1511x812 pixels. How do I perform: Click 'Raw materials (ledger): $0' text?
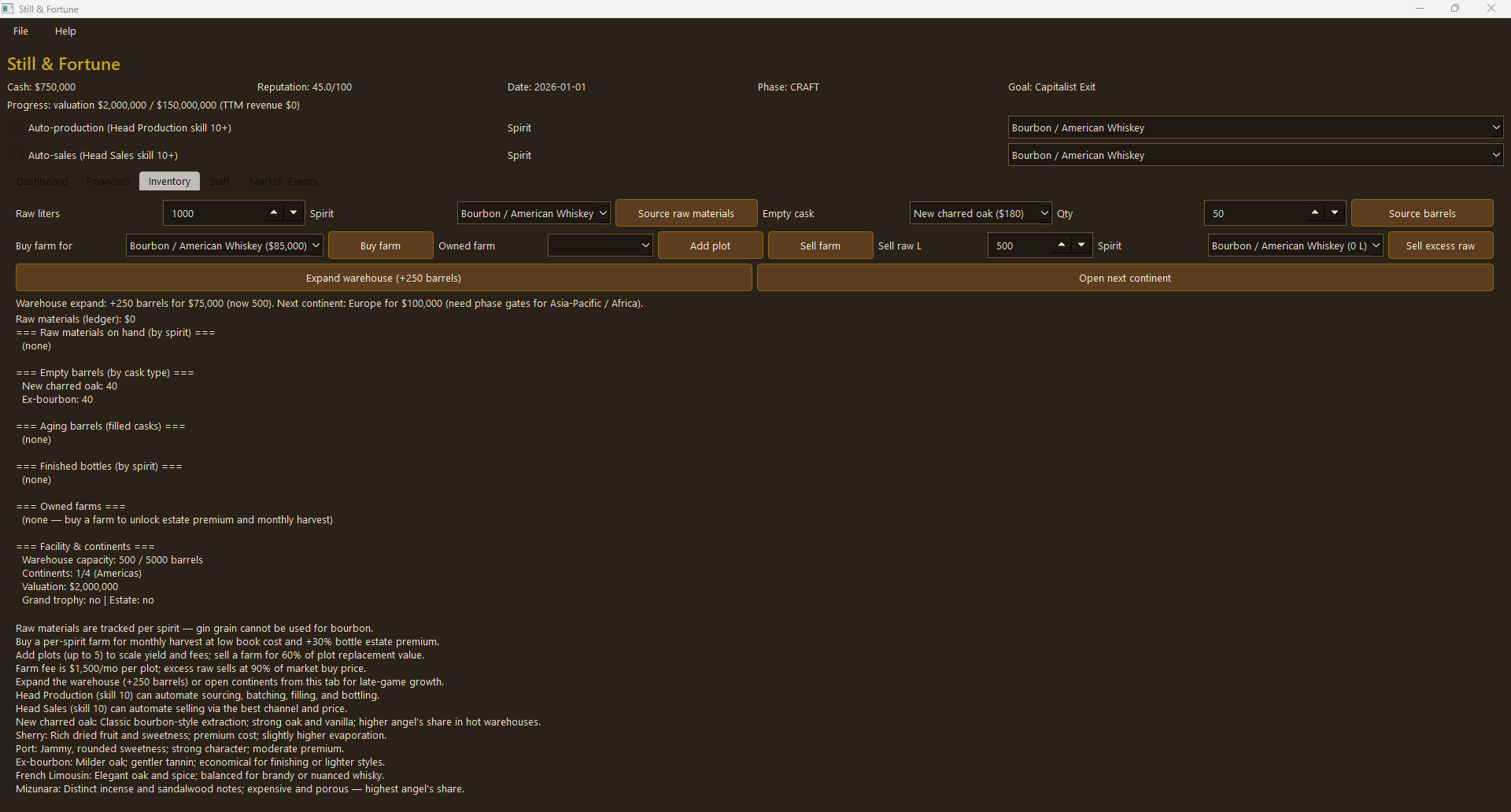(x=76, y=319)
